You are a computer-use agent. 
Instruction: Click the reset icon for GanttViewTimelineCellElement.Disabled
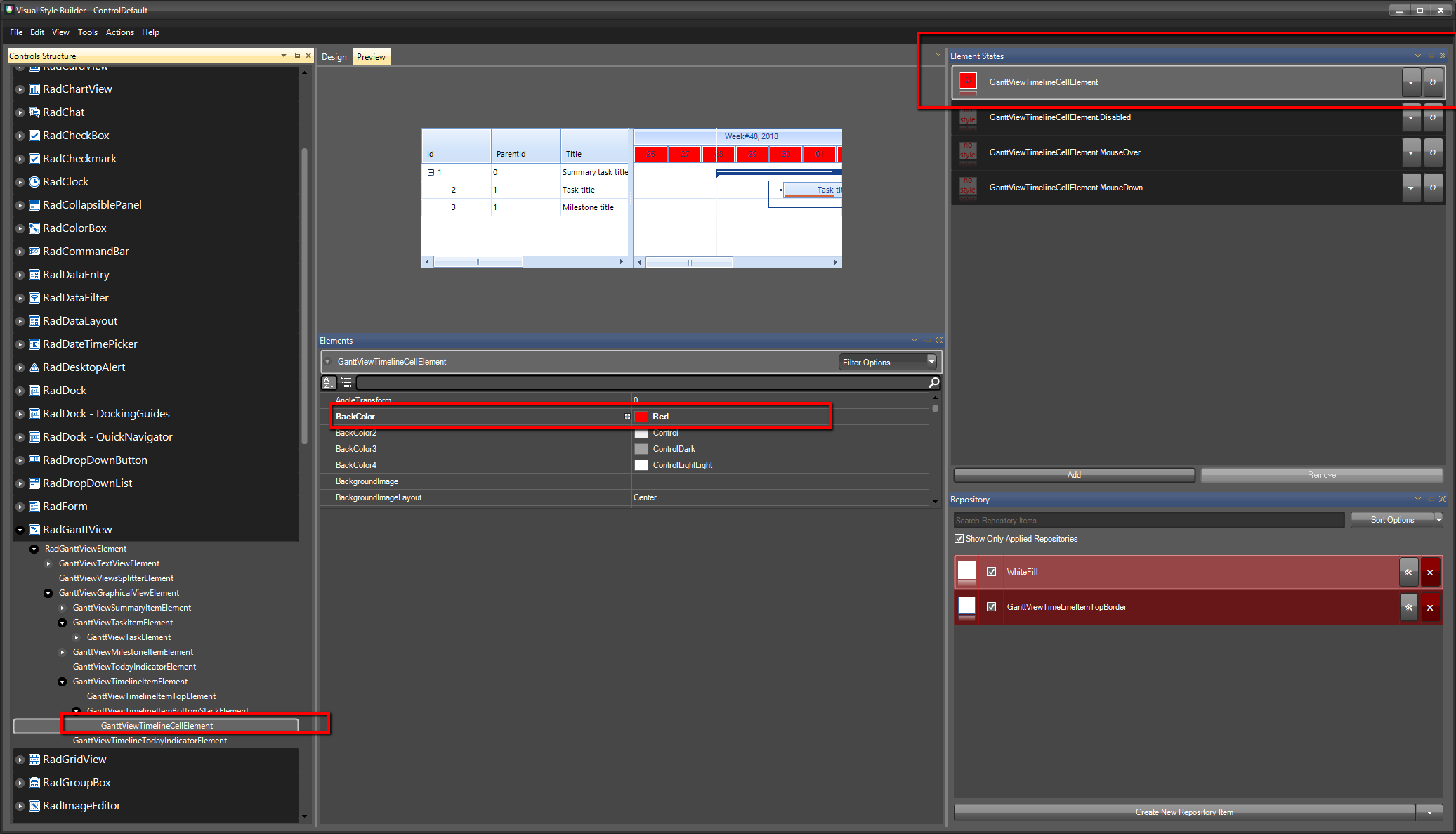click(x=1433, y=117)
